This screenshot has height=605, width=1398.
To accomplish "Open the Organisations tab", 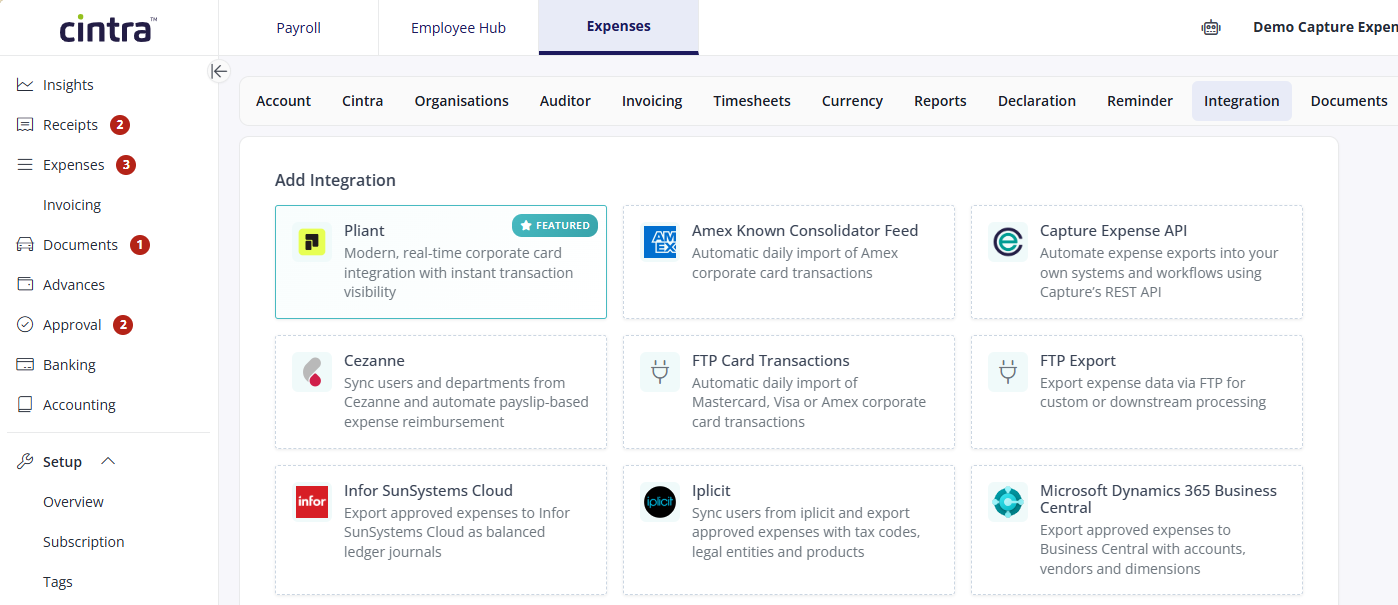I will pyautogui.click(x=462, y=101).
